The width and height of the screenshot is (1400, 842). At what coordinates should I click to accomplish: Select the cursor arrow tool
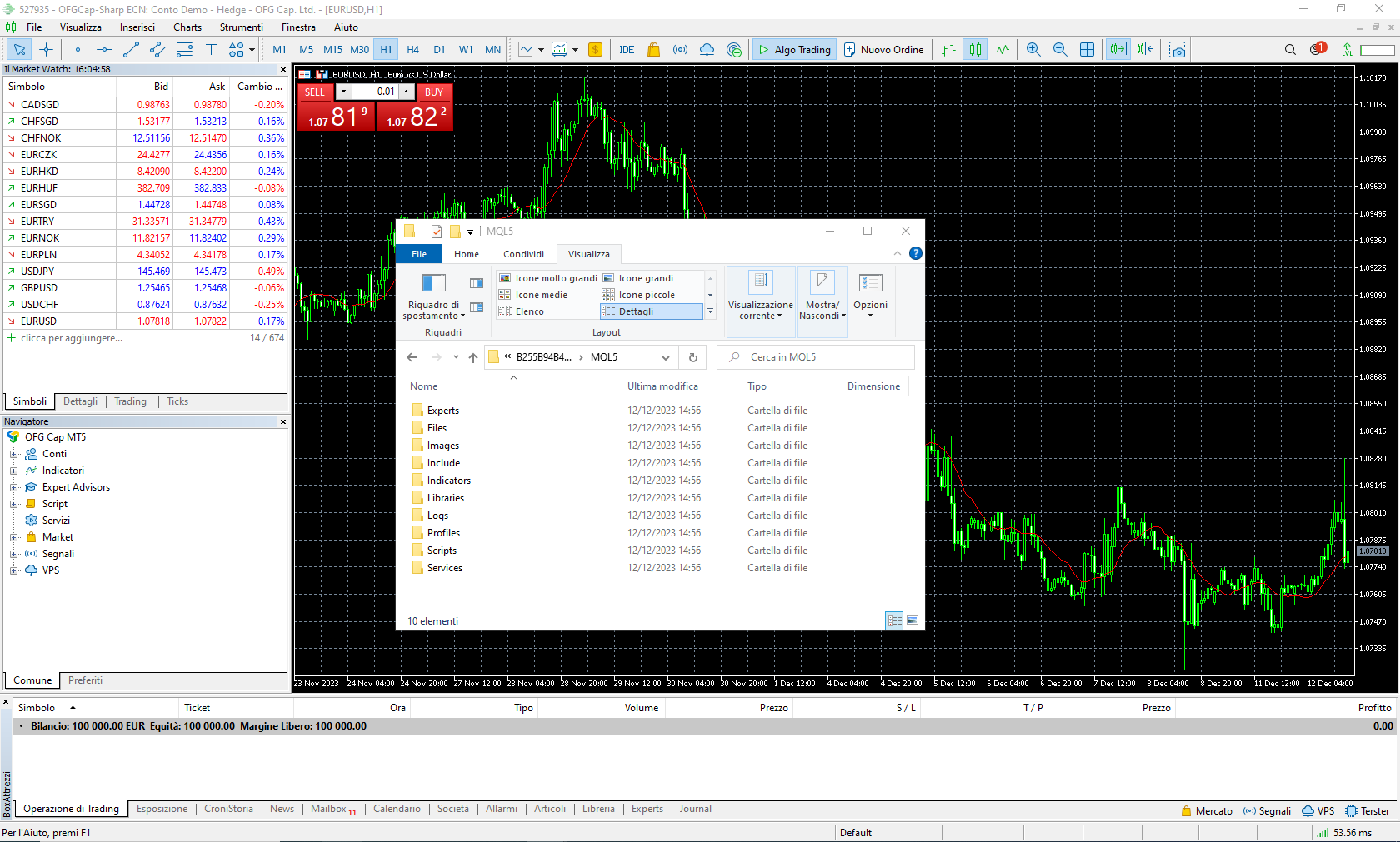point(19,50)
